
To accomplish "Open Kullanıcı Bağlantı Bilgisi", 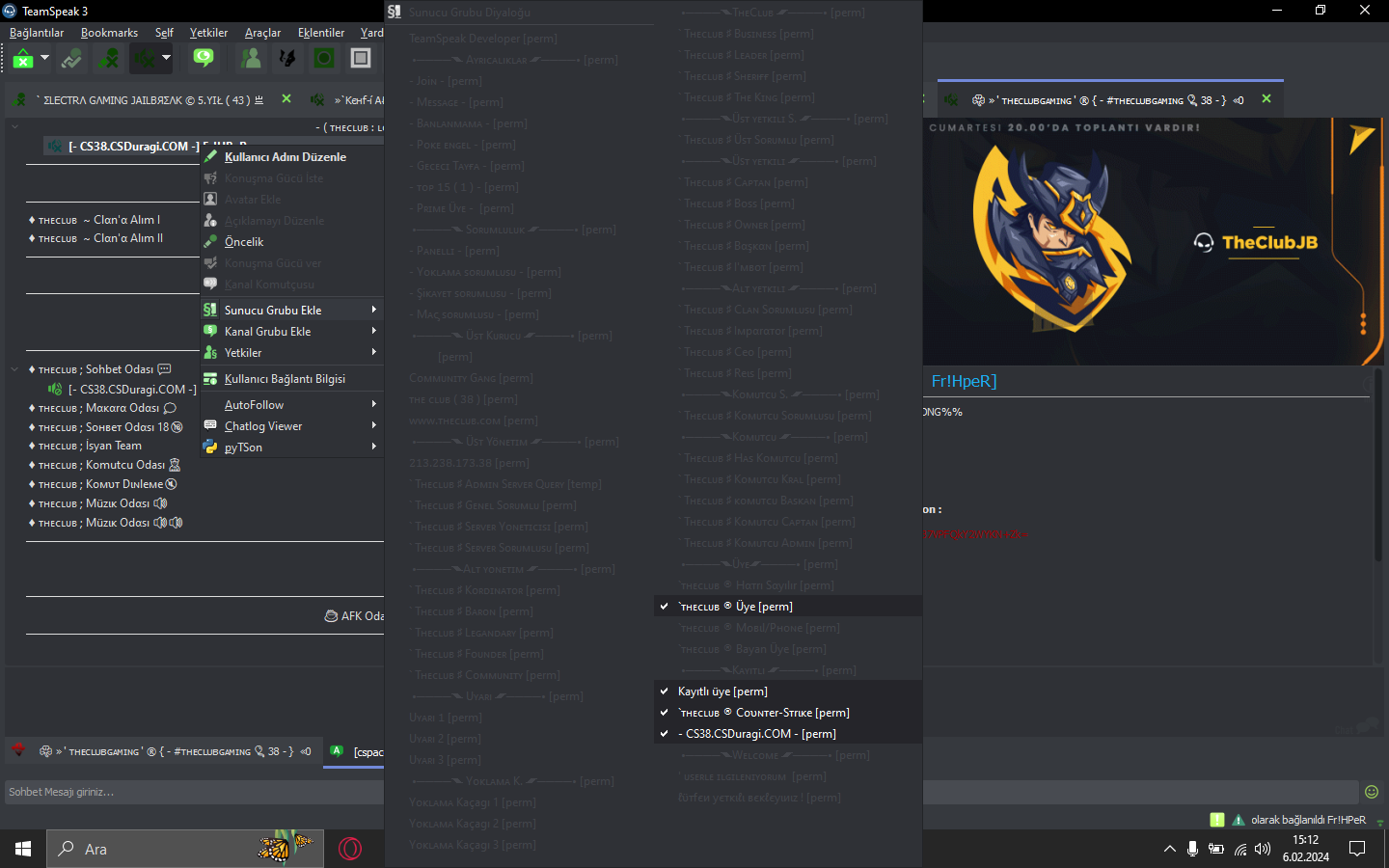I will (292, 379).
